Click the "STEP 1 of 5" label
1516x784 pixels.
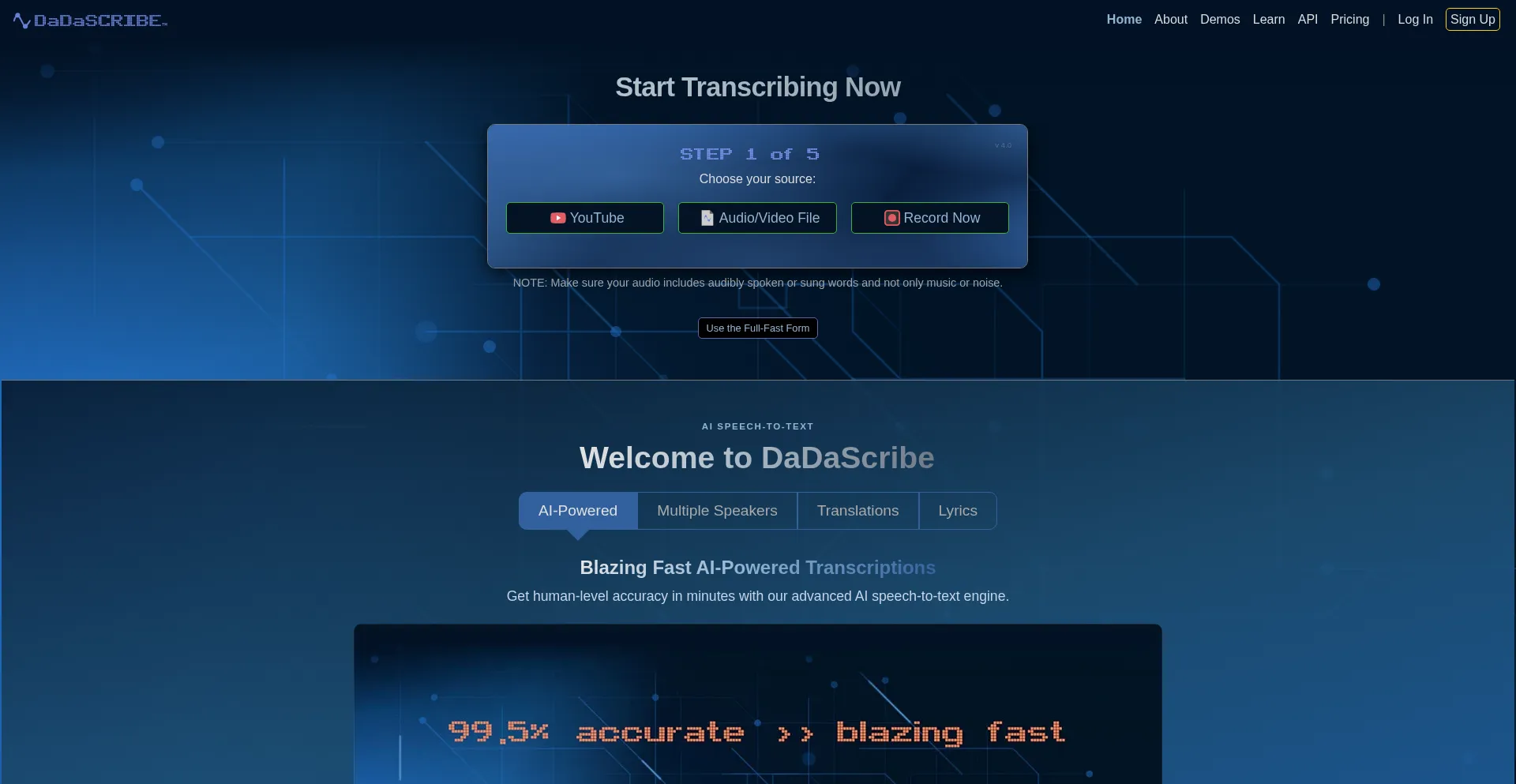click(x=749, y=154)
